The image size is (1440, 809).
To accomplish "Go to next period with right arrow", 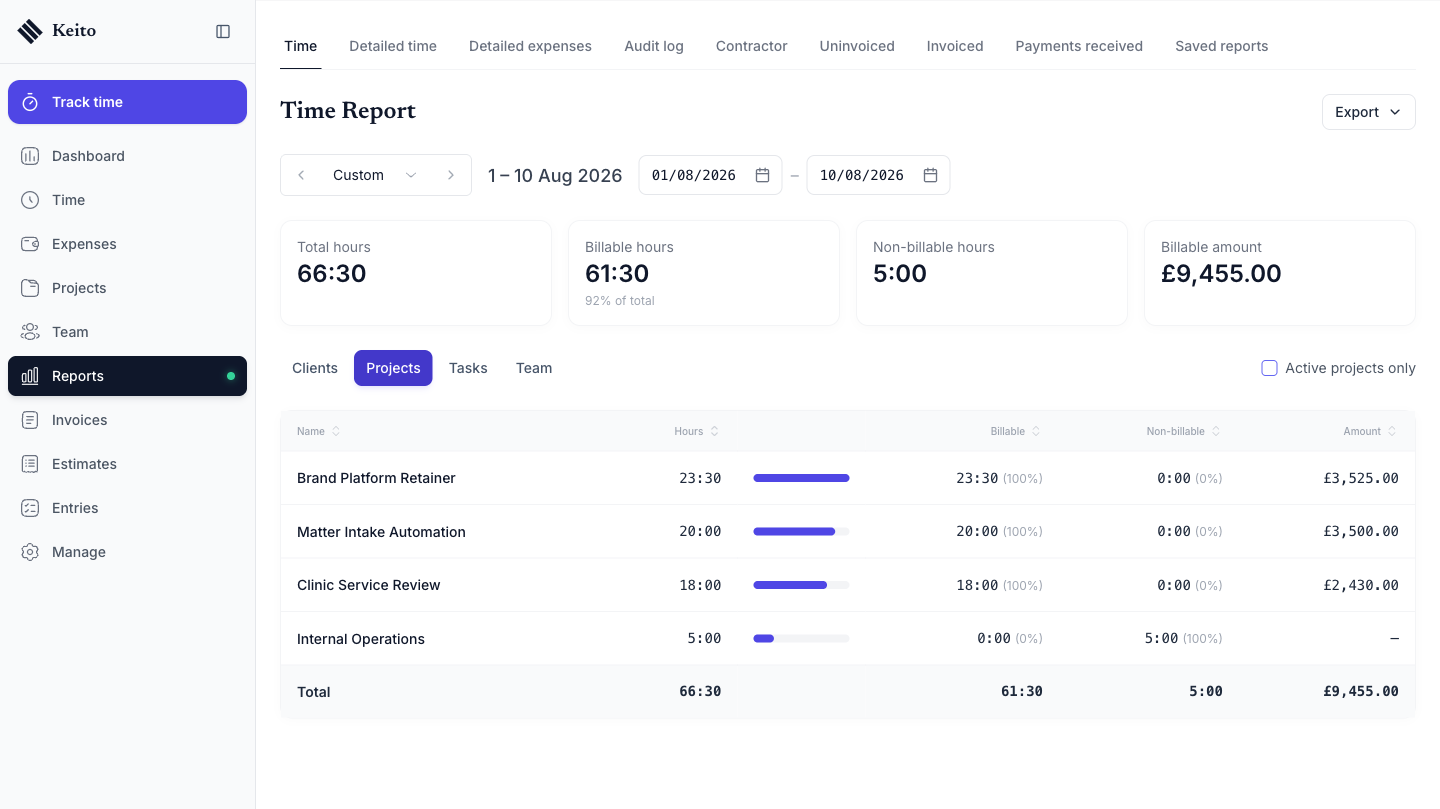I will (x=451, y=175).
